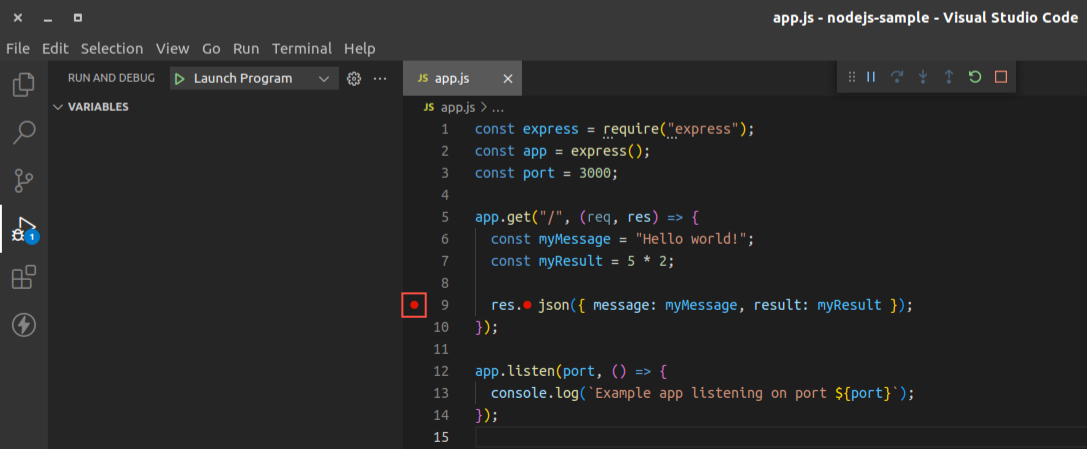Open the Explorer view in activity bar
Viewport: 1087px width, 449px height.
24,85
